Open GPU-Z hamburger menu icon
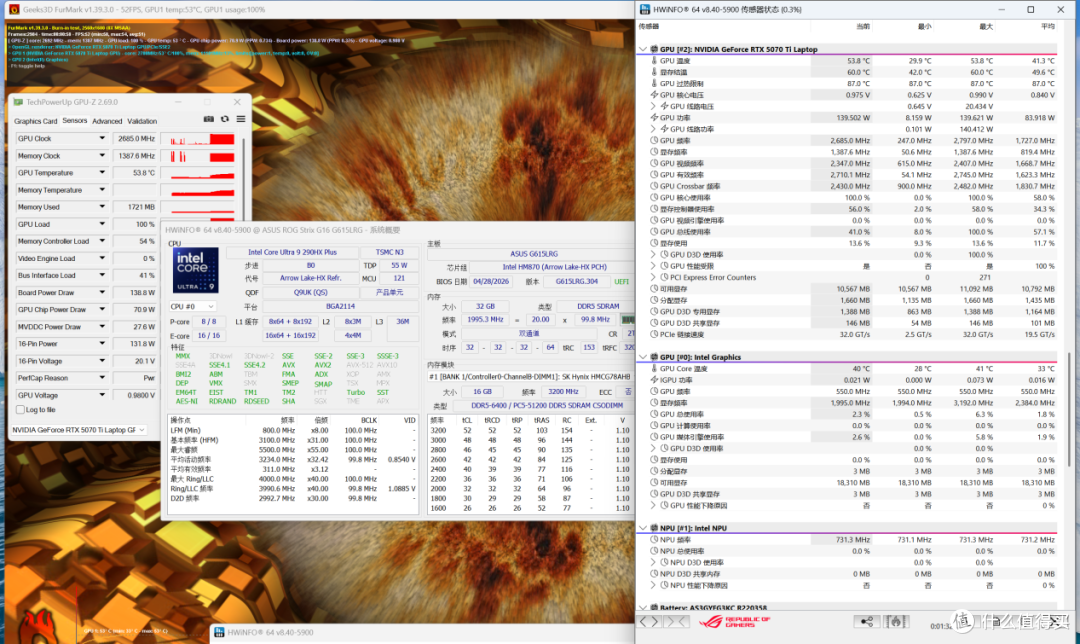Screen dimensions: 1080x644 tap(241, 119)
